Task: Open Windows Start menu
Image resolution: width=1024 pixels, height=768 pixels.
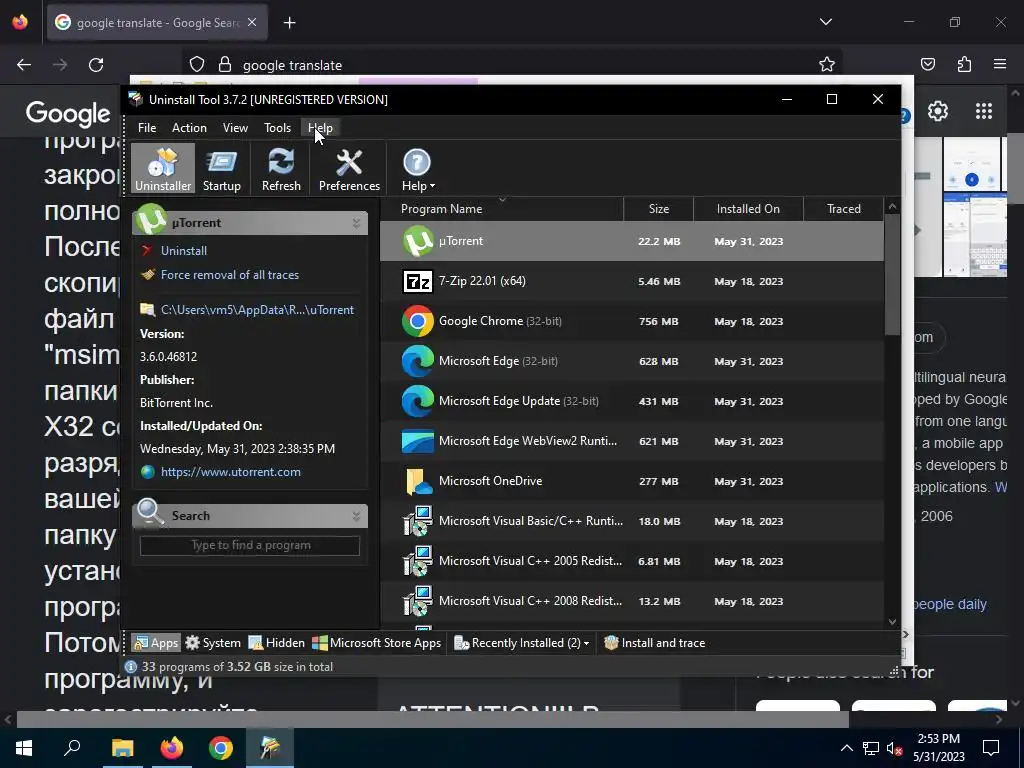Action: pos(24,747)
